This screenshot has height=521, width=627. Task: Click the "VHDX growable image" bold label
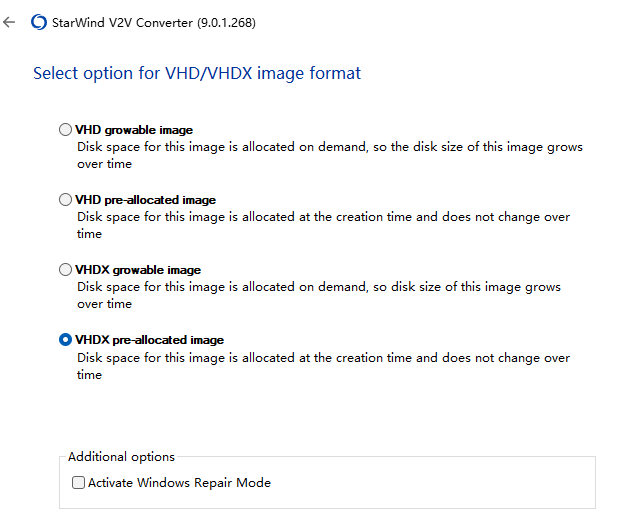(138, 270)
